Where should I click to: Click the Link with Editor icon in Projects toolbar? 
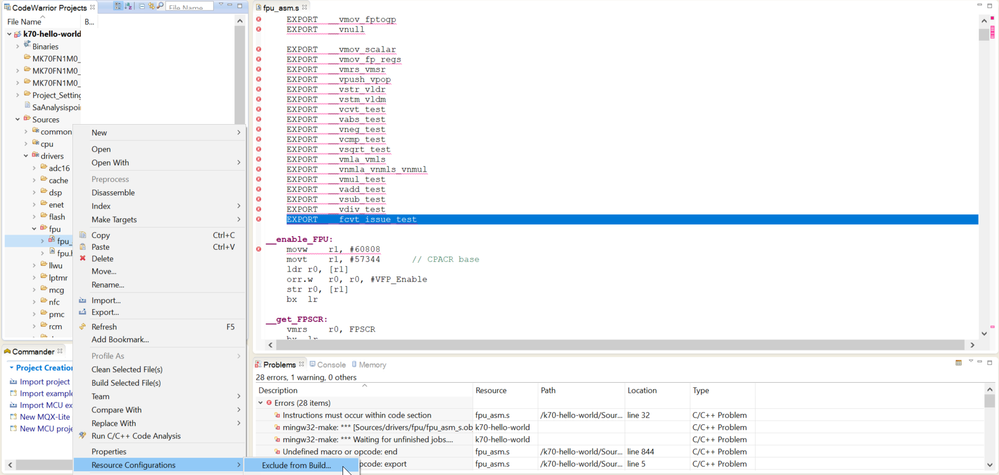click(x=152, y=6)
